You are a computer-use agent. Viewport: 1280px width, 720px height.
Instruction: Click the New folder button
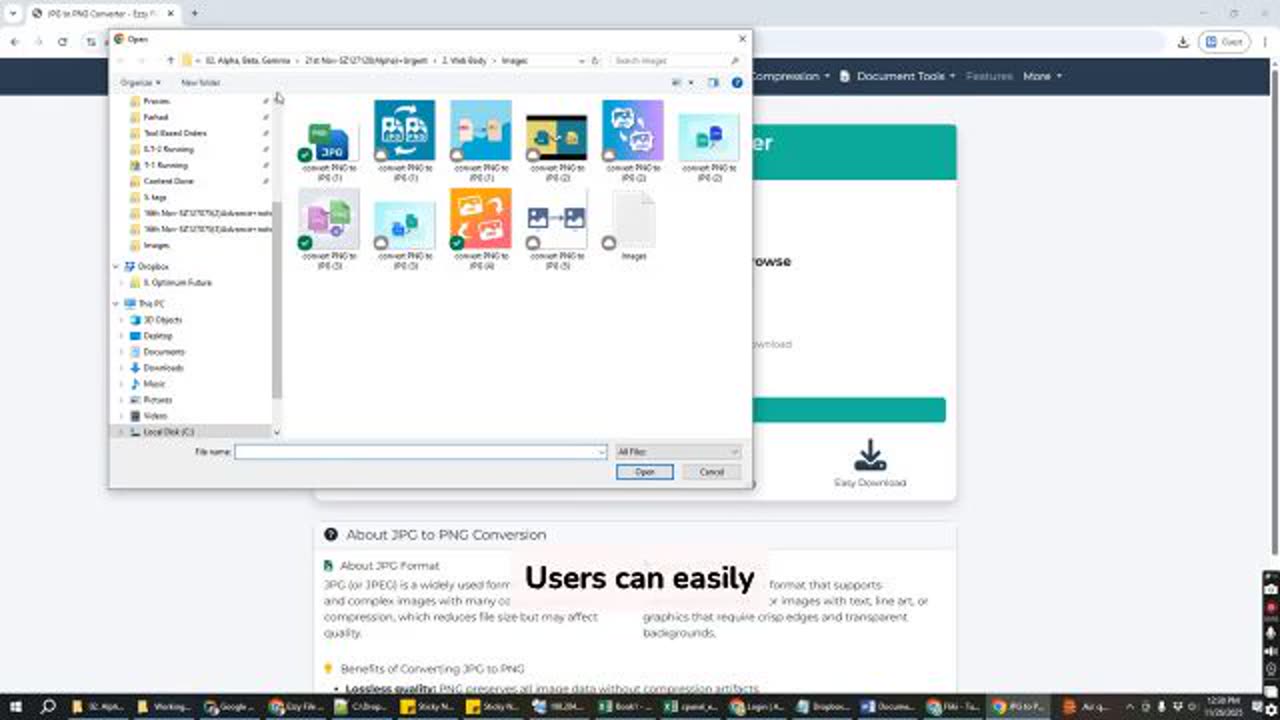point(201,83)
